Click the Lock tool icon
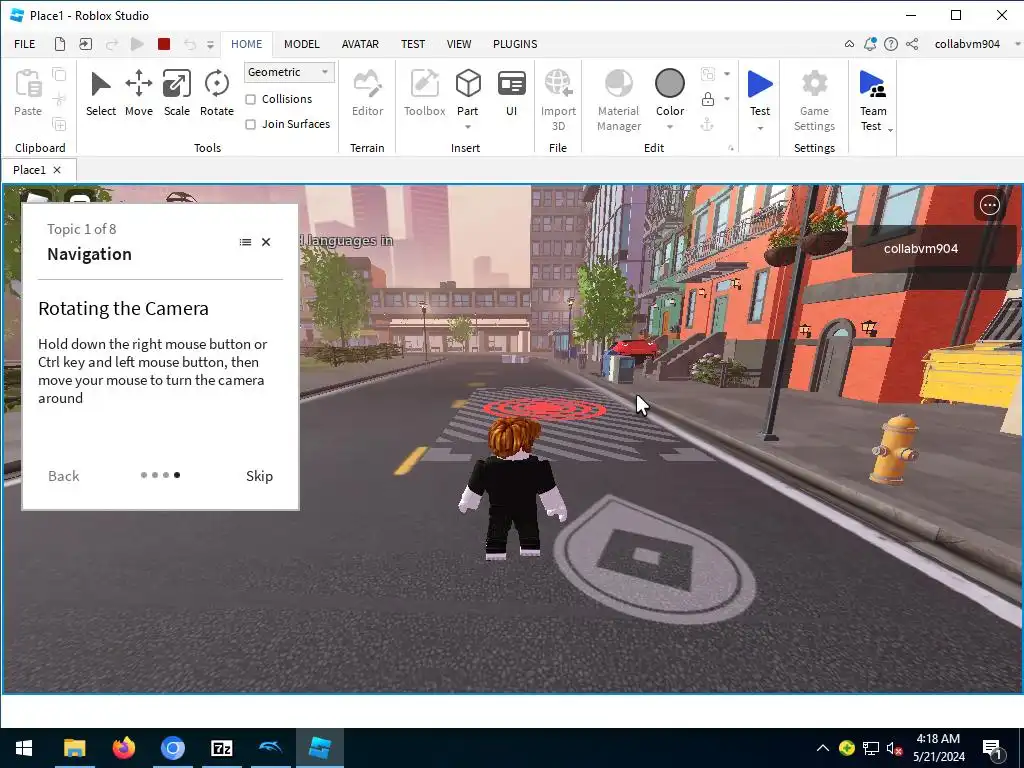 tap(707, 99)
